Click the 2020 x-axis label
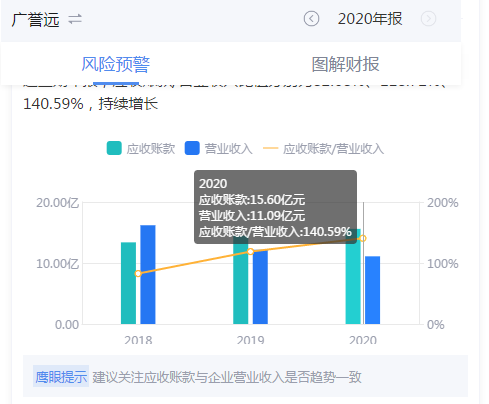The width and height of the screenshot is (489, 404). pos(363,340)
